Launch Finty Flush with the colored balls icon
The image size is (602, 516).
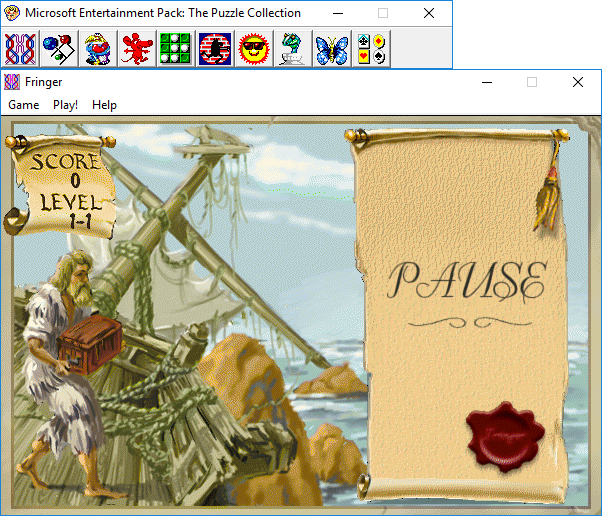pyautogui.click(x=59, y=49)
